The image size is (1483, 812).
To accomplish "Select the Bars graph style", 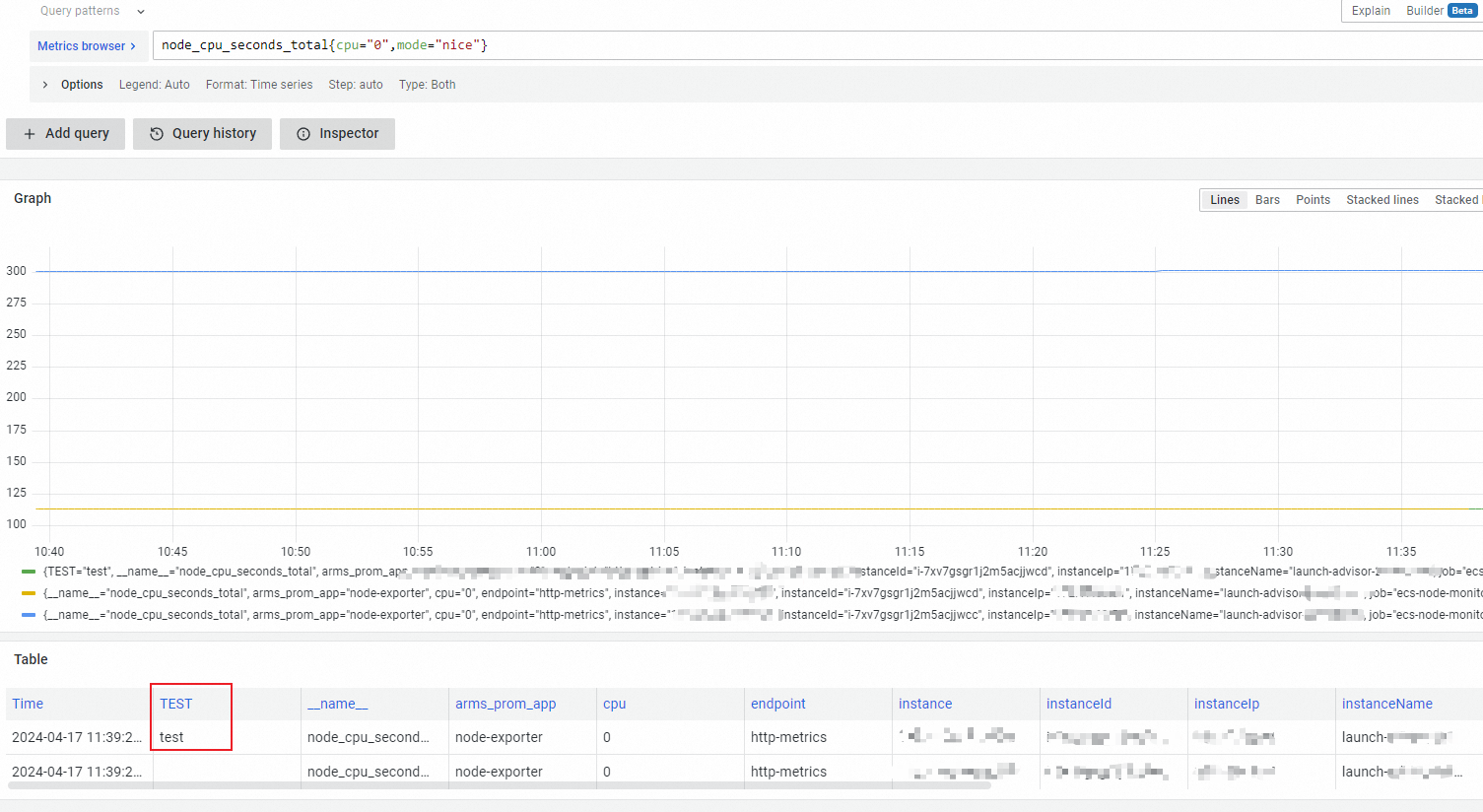I will point(1267,200).
